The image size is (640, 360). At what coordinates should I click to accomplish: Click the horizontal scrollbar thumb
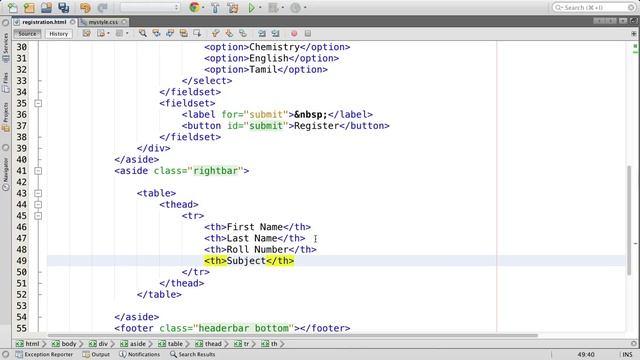click(293, 336)
